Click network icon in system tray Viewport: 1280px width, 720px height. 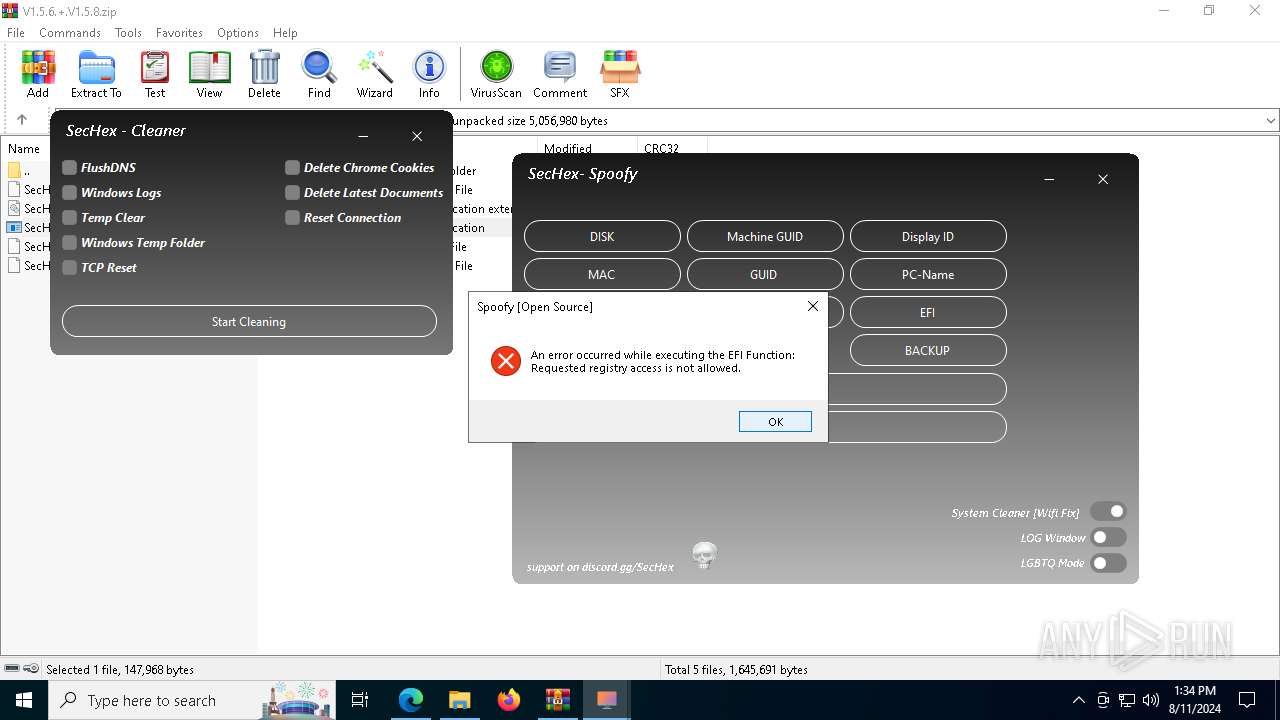1127,700
